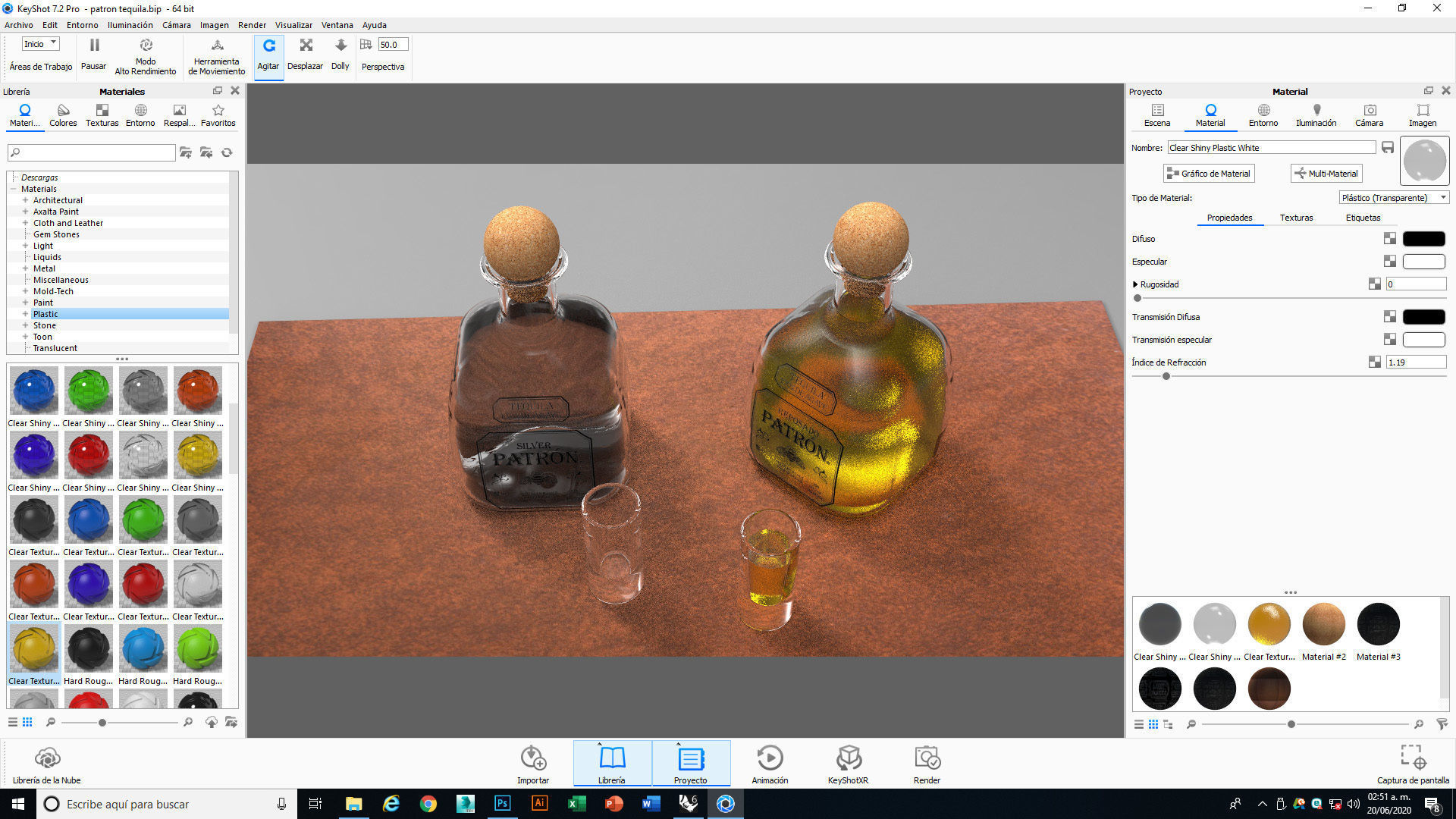Screen dimensions: 1456x819
Task: Open KeyShotXR
Action: [848, 764]
